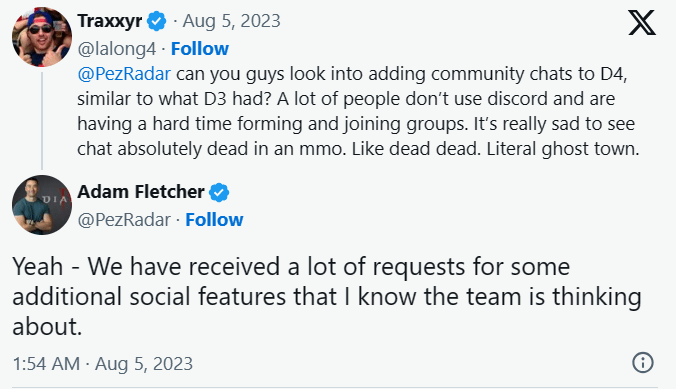
Task: Click the blue @PezRadar mention in tweet
Action: click(x=124, y=74)
